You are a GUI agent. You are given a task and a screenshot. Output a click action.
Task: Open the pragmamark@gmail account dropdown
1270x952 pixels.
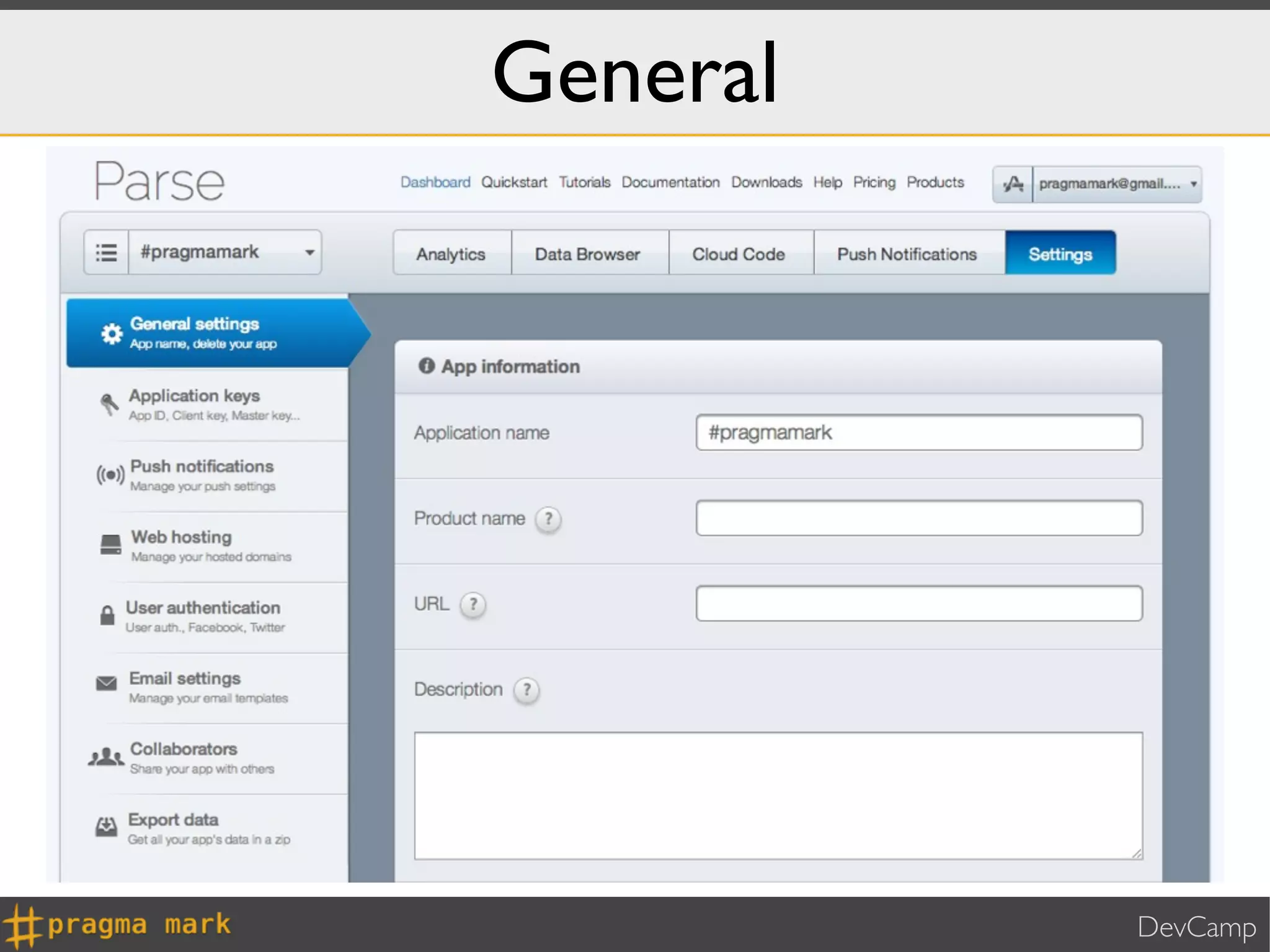1117,184
